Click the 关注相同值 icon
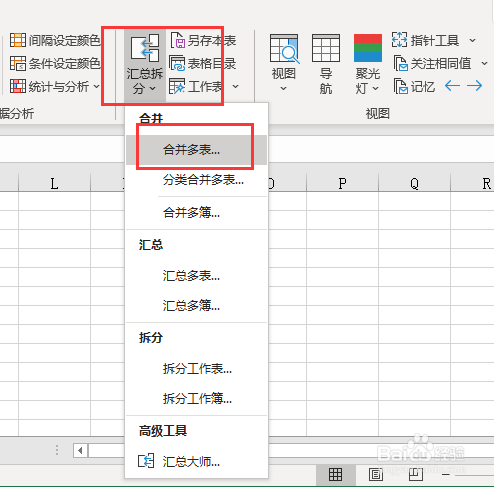Viewport: 494px width, 487px height. click(400, 63)
